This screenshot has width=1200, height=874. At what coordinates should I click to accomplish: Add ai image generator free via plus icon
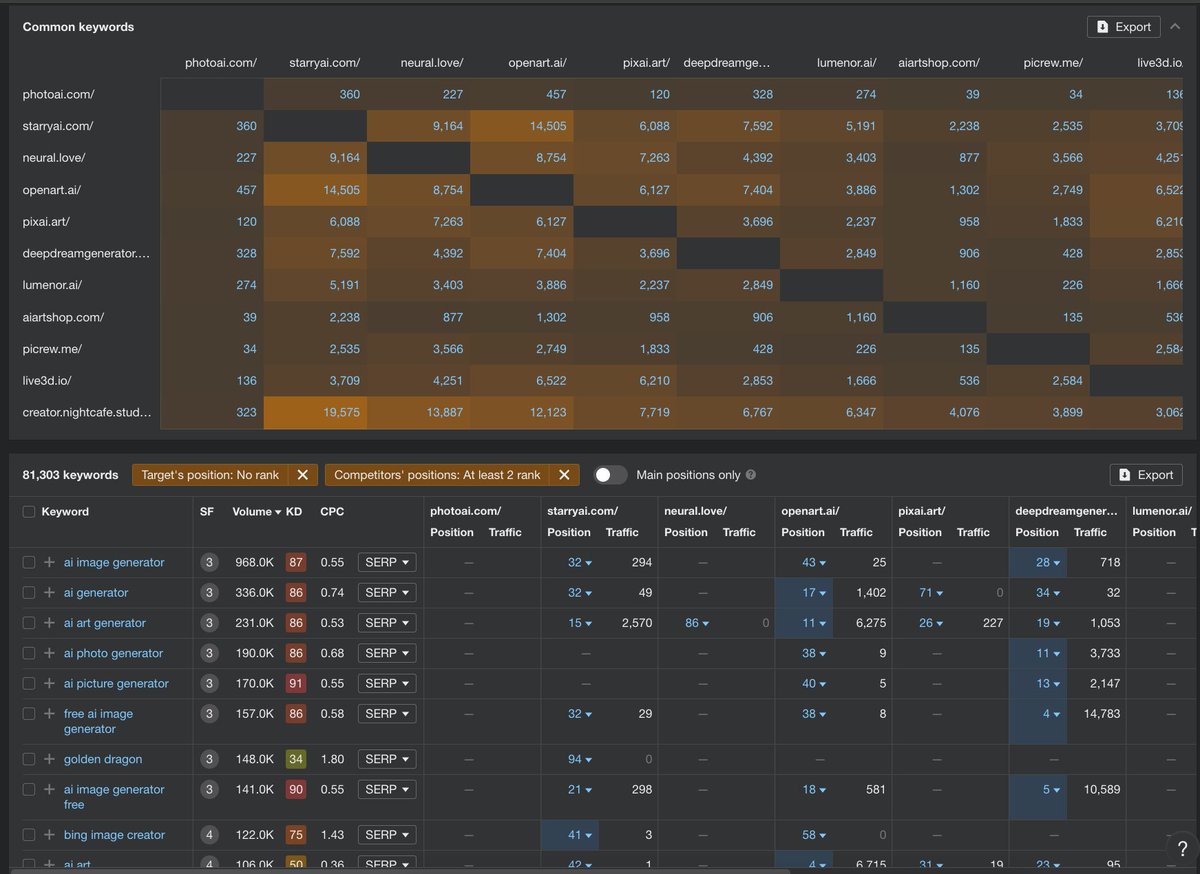(x=49, y=789)
